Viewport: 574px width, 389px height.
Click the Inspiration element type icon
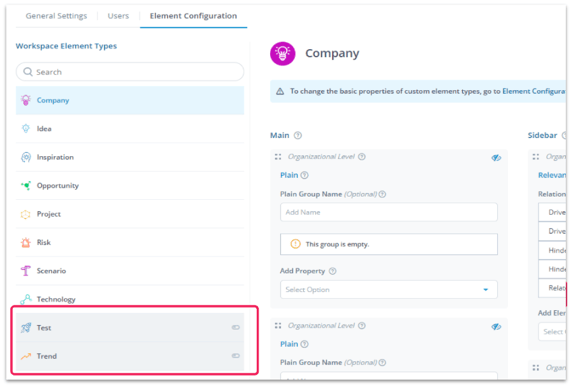pyautogui.click(x=26, y=157)
